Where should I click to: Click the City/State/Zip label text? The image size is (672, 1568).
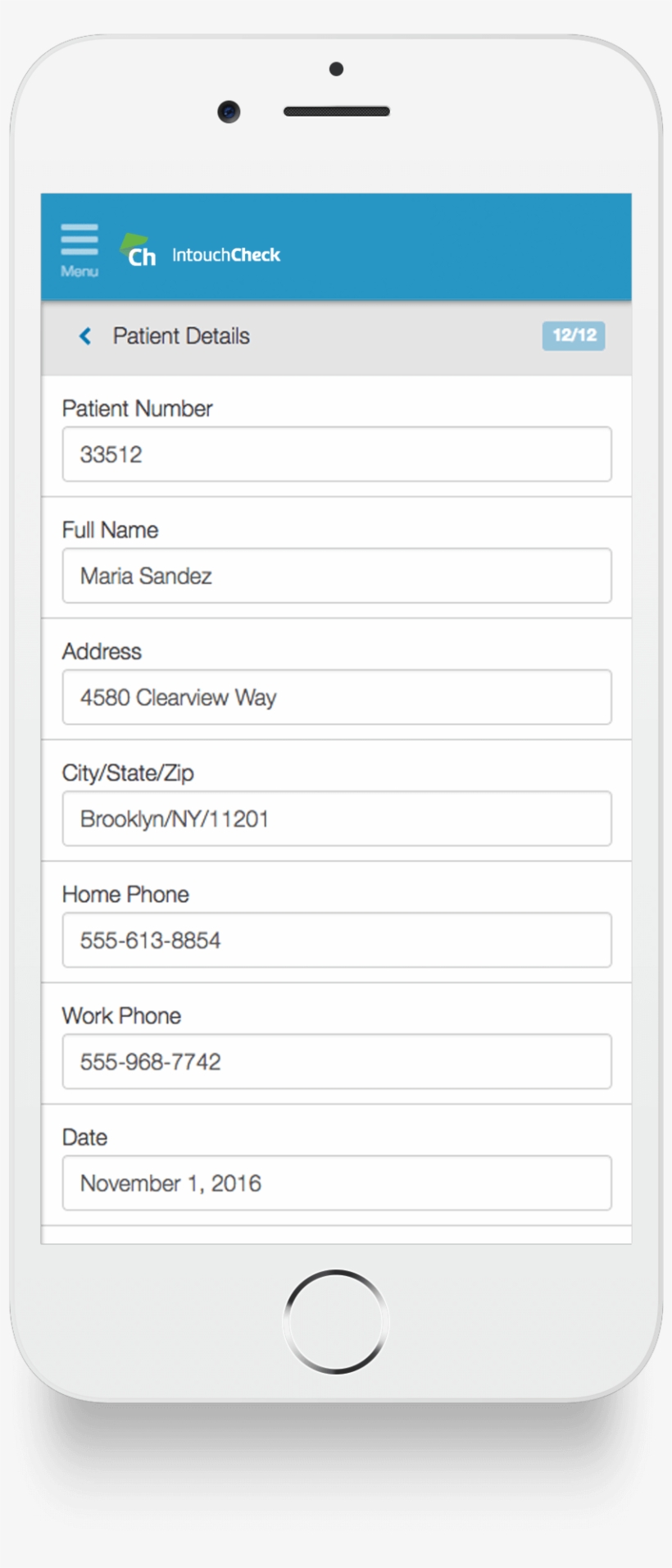coord(128,773)
